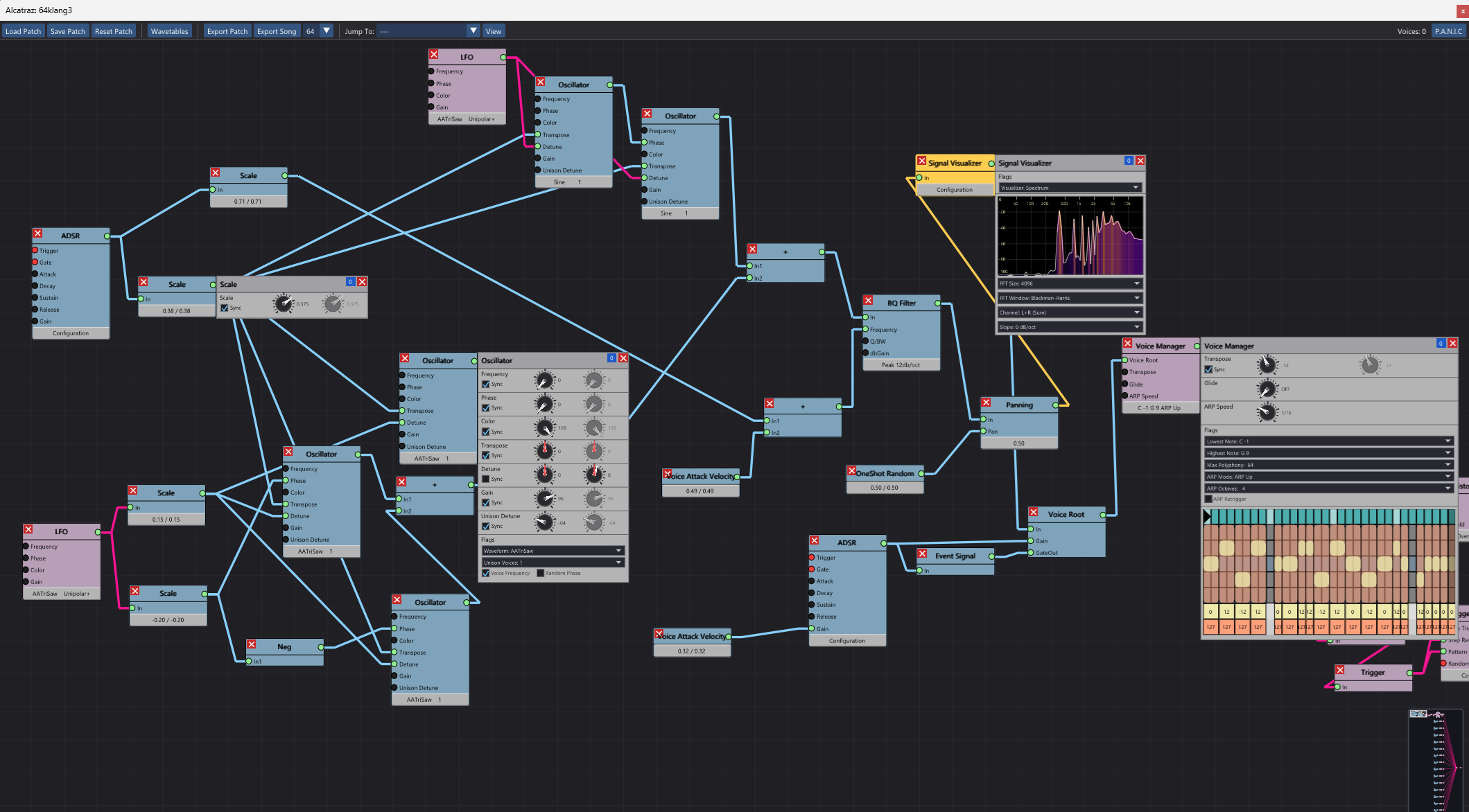Delete the Event Signal node

922,554
